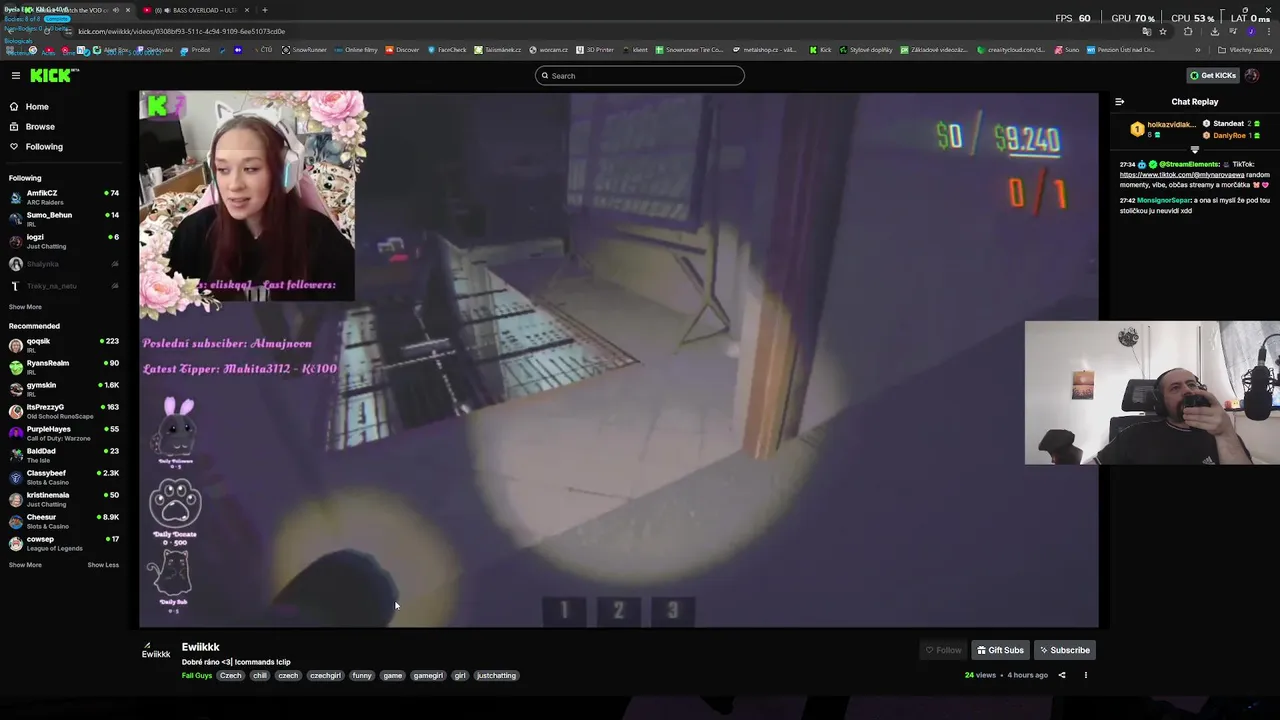
Task: Open Chrome three-dot menu
Action: point(1268,31)
